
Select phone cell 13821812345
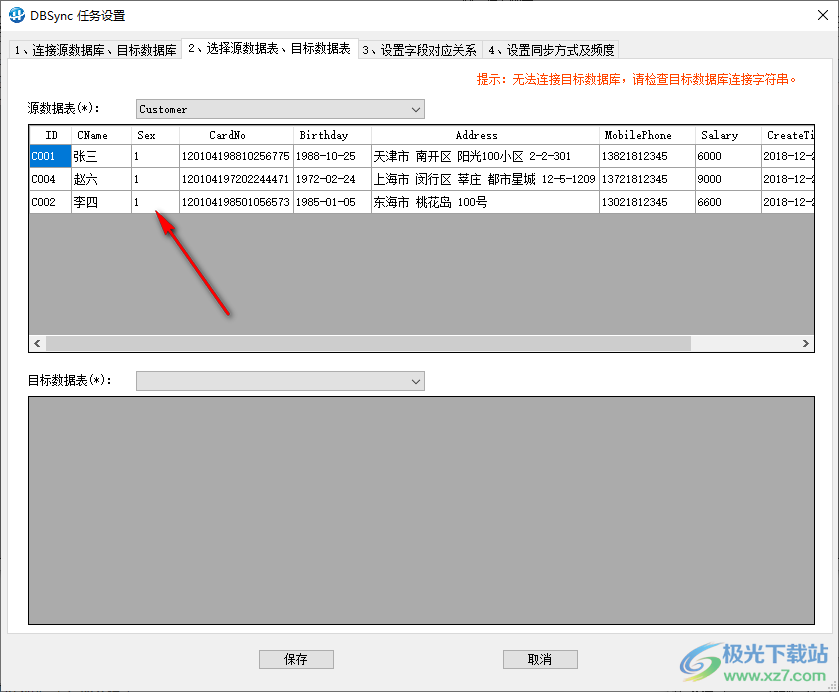(x=647, y=156)
